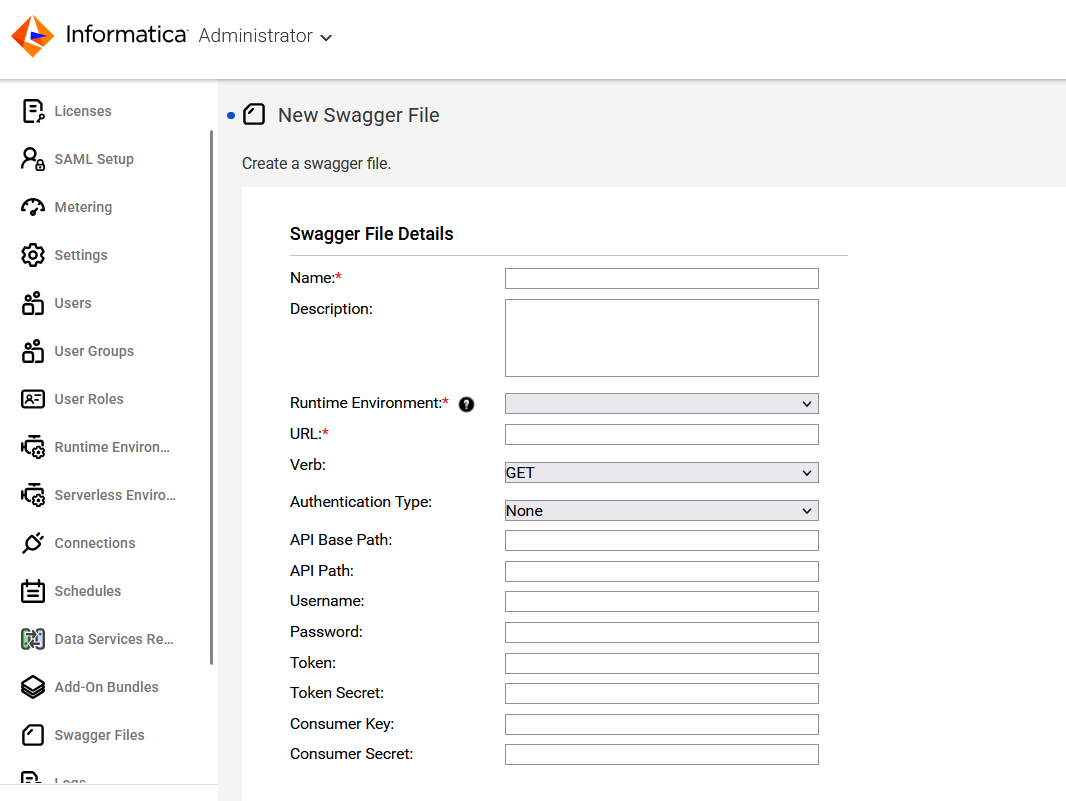
Task: Click the Runtime Environments sidebar icon
Action: click(33, 447)
